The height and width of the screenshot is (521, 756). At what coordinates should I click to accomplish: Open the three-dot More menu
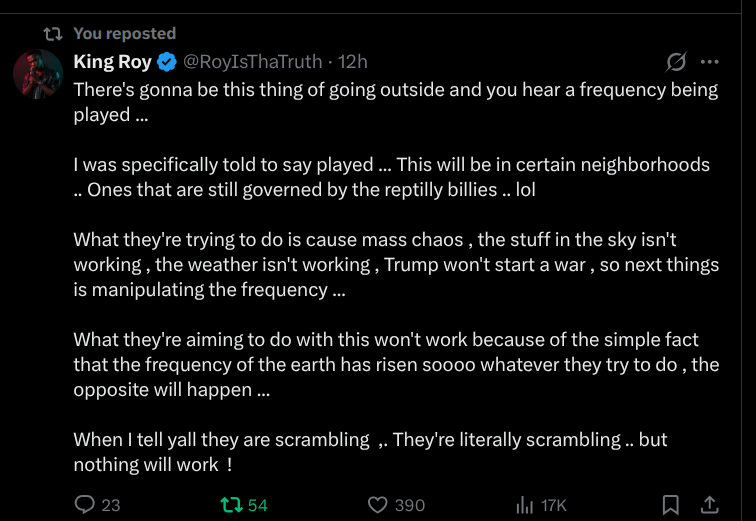tap(709, 62)
